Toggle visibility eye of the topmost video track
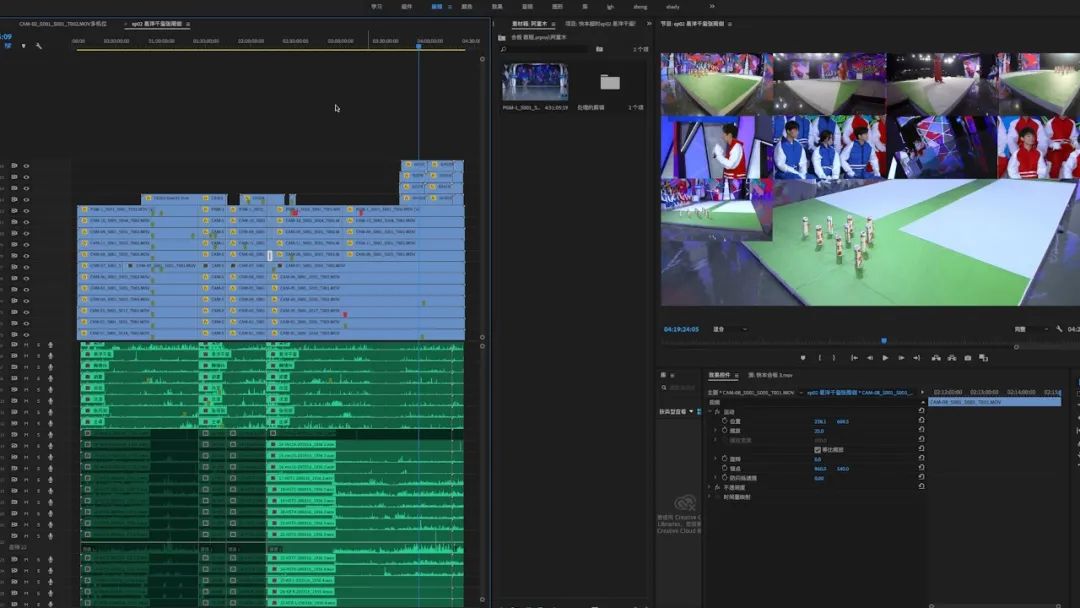 pos(26,166)
